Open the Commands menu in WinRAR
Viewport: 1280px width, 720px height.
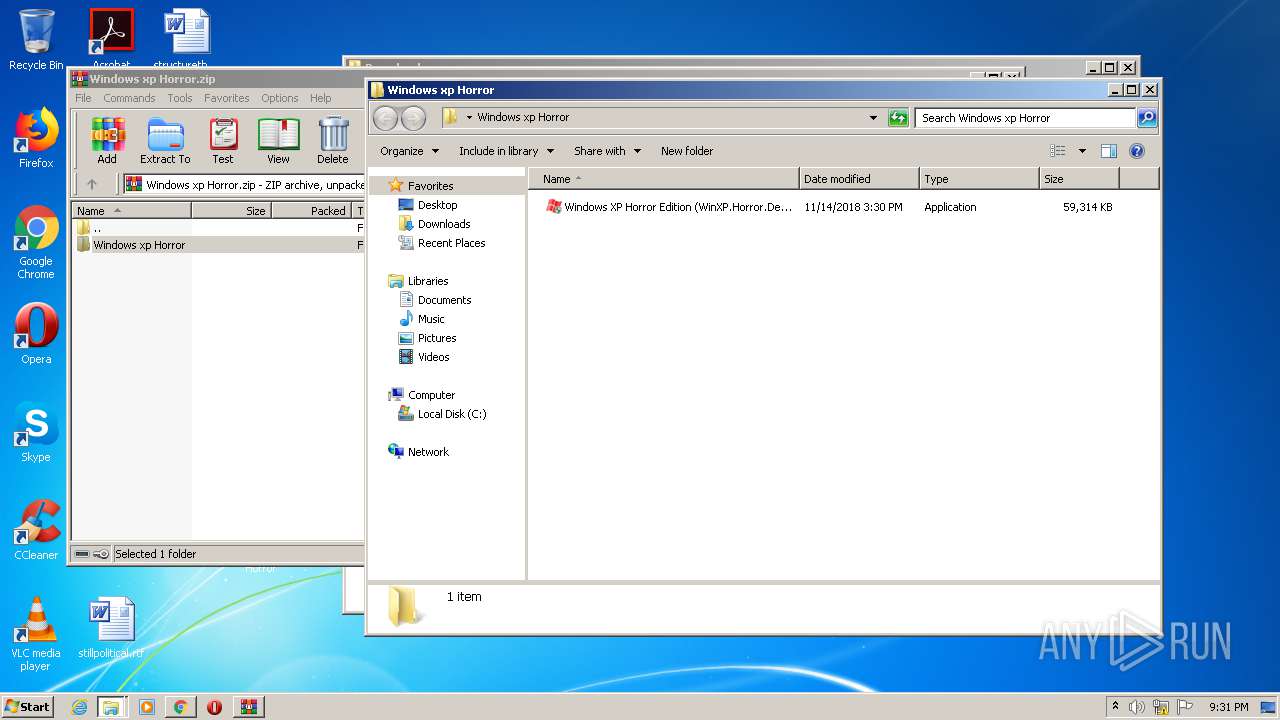129,98
